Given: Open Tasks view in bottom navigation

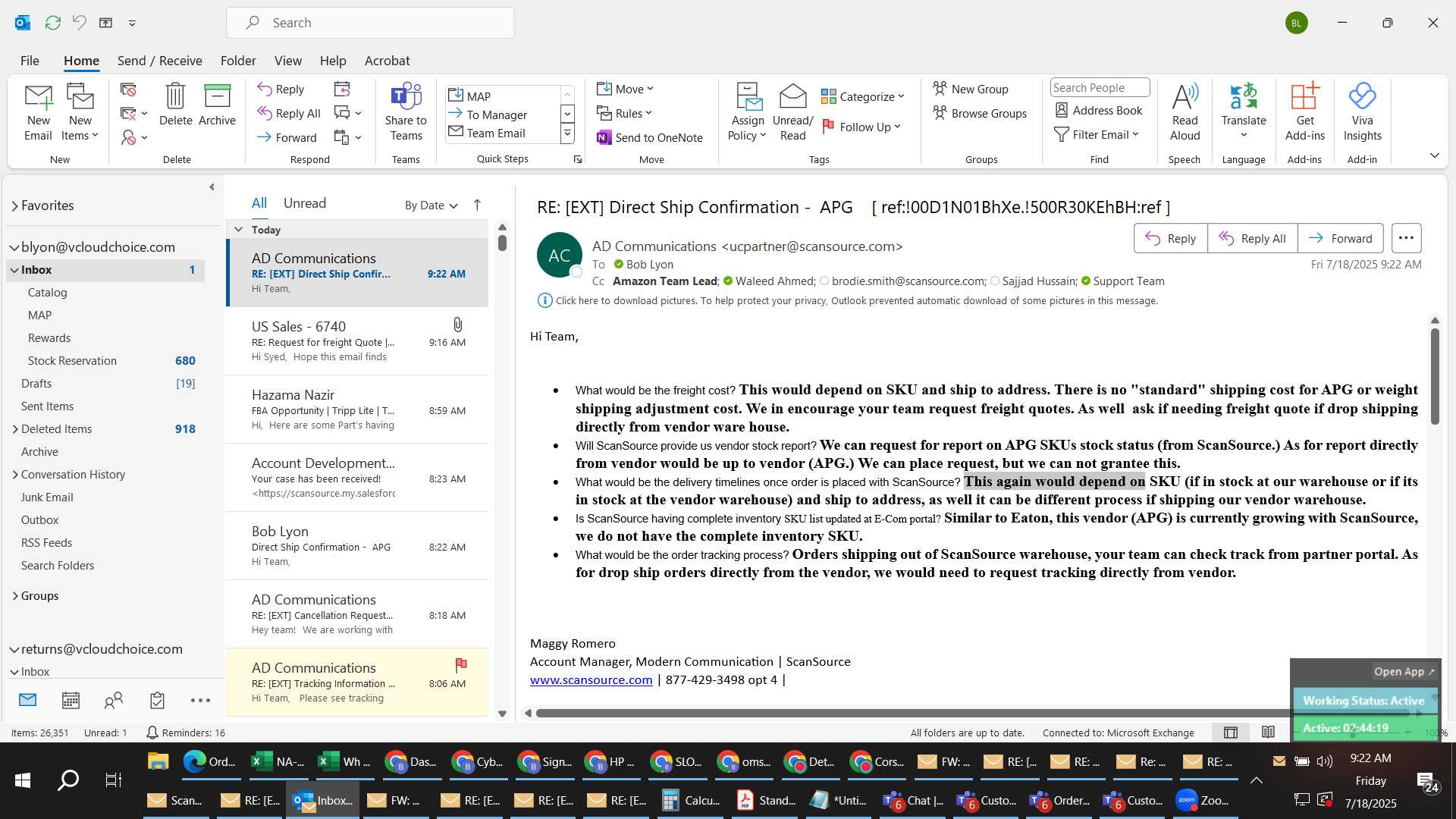Looking at the screenshot, I should click(x=157, y=700).
